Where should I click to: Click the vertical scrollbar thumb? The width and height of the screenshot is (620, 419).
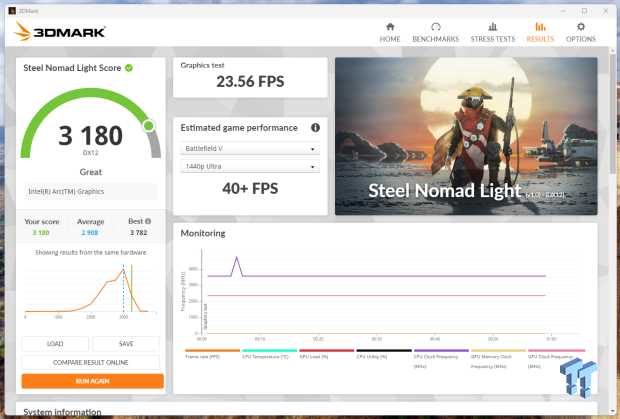[613, 114]
